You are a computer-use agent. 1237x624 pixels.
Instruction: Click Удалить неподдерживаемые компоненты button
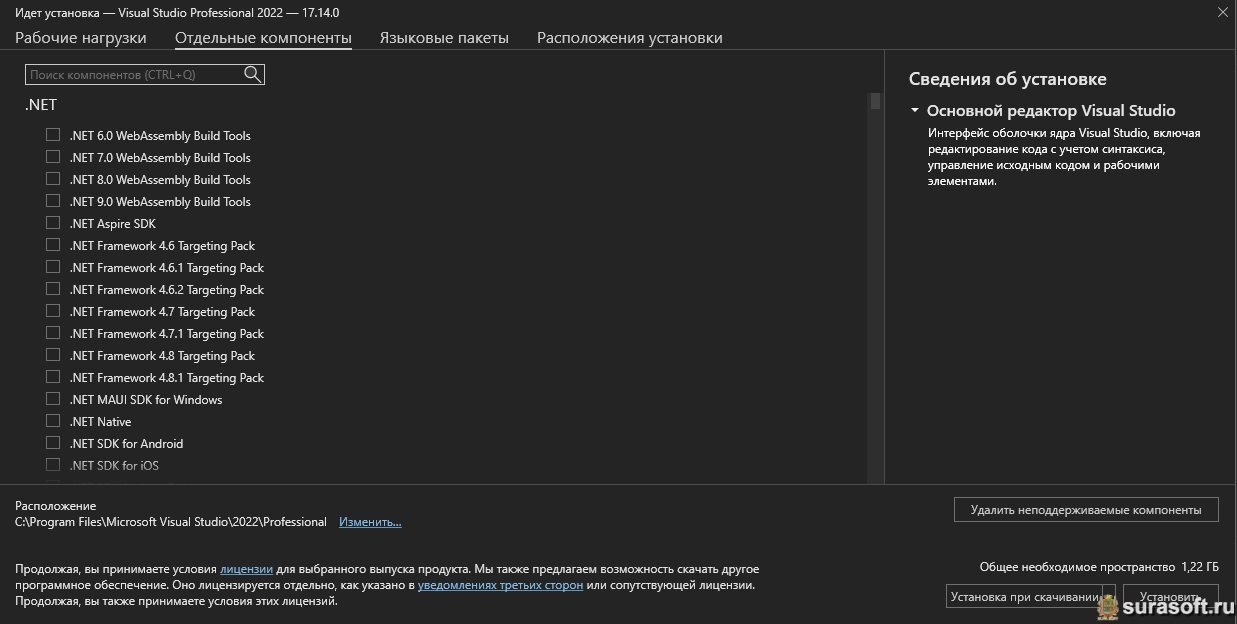1086,510
